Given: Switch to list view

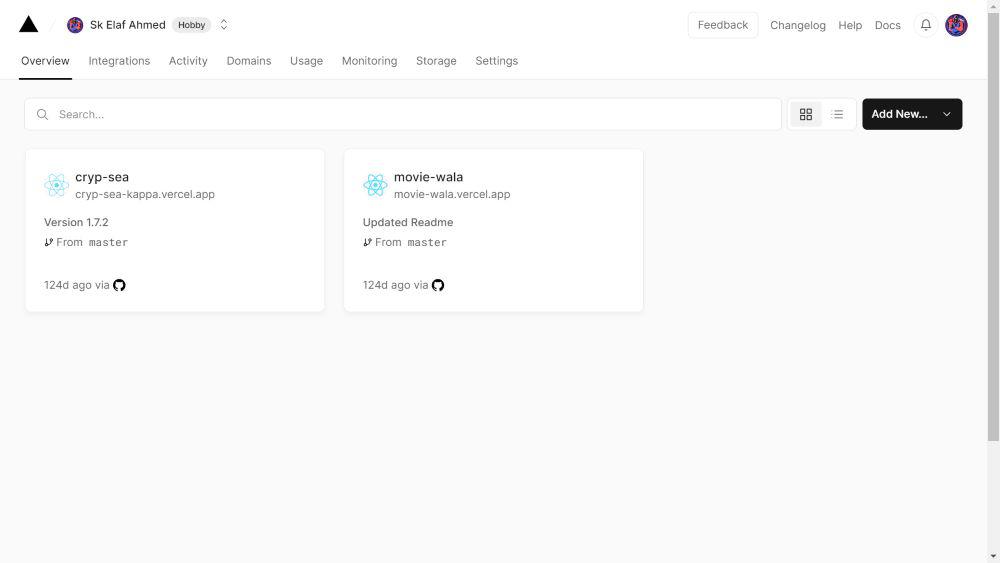Looking at the screenshot, I should click(x=837, y=114).
